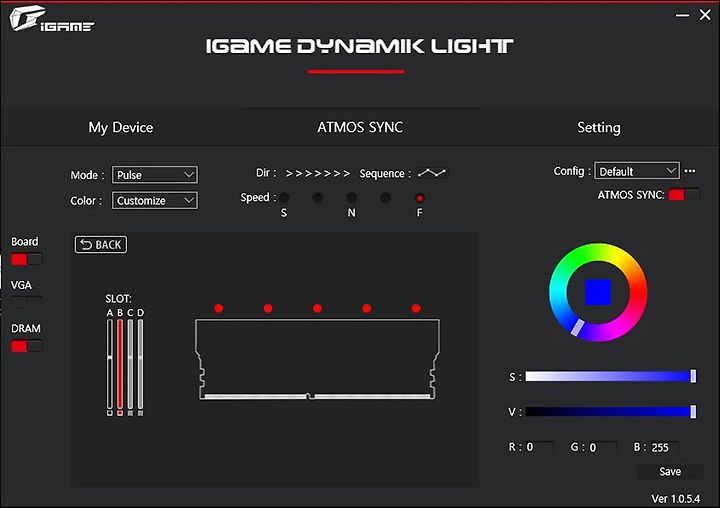This screenshot has height=508, width=720.
Task: Toggle the DRAM lighting switch
Action: tap(27, 346)
